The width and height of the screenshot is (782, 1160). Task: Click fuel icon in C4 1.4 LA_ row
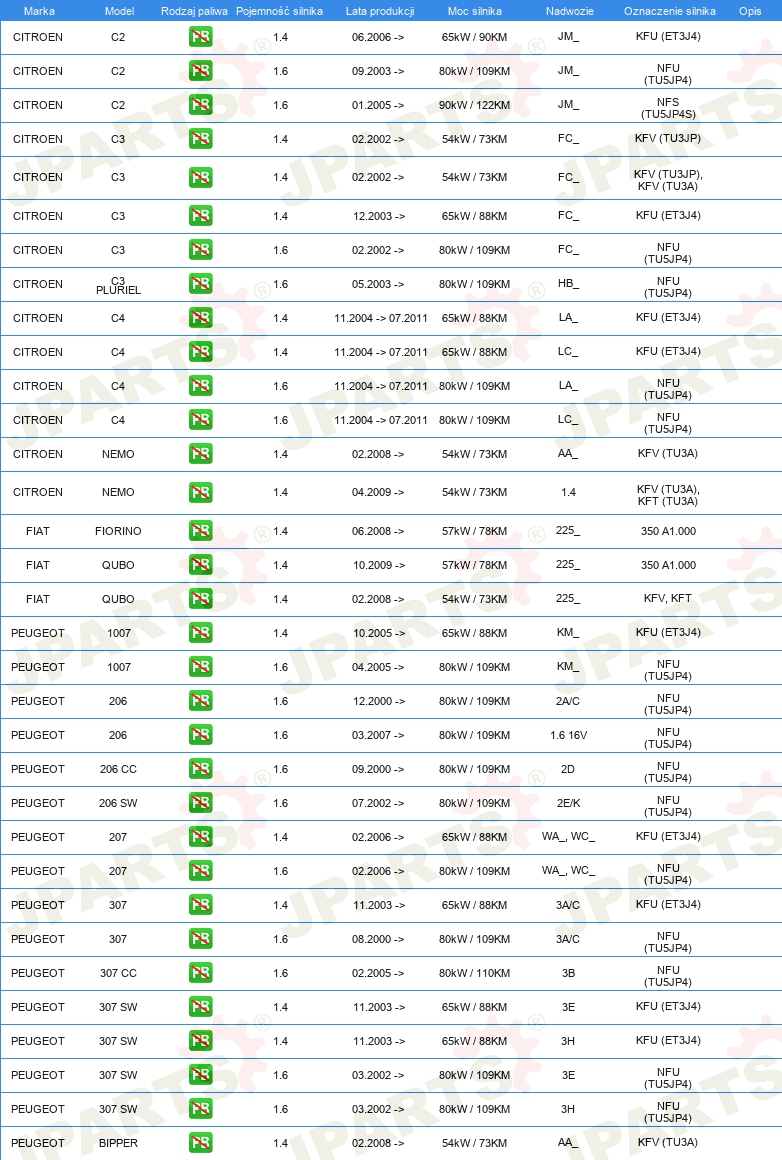[200, 318]
